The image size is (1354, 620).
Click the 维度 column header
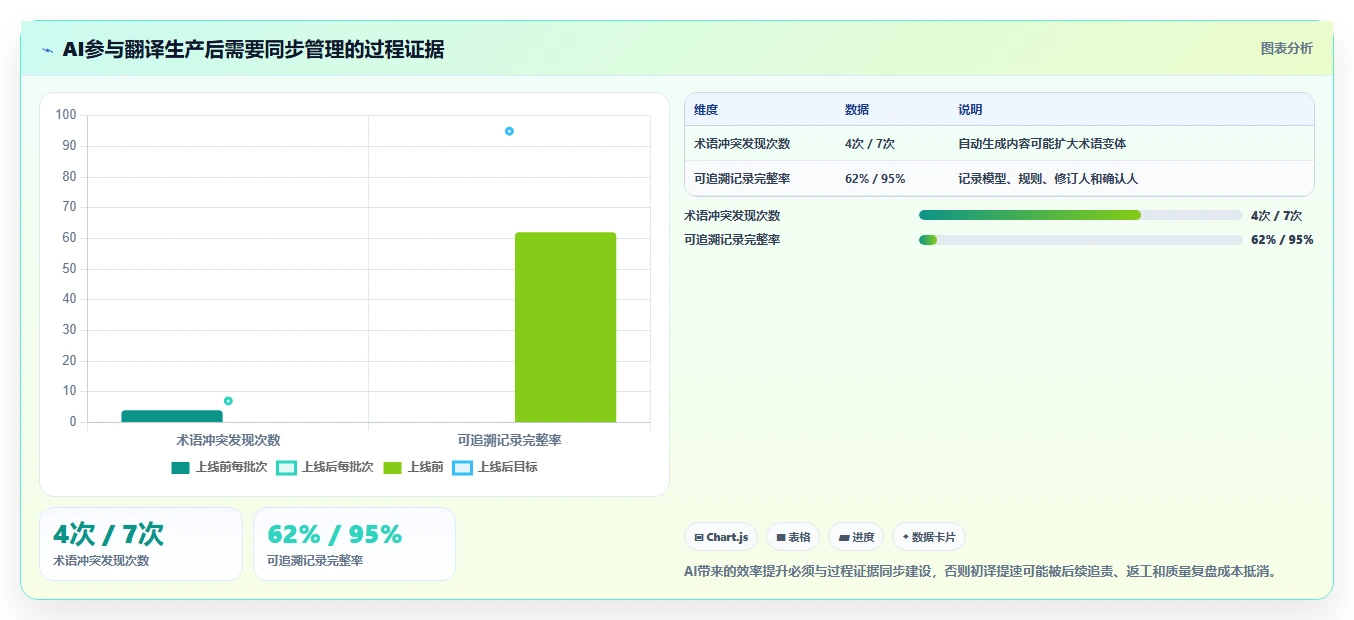[x=706, y=110]
